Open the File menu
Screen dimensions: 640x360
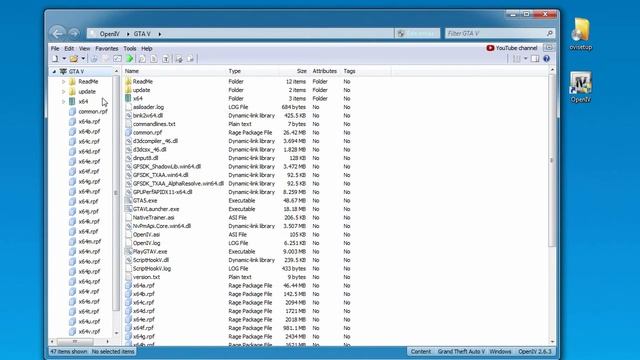55,48
